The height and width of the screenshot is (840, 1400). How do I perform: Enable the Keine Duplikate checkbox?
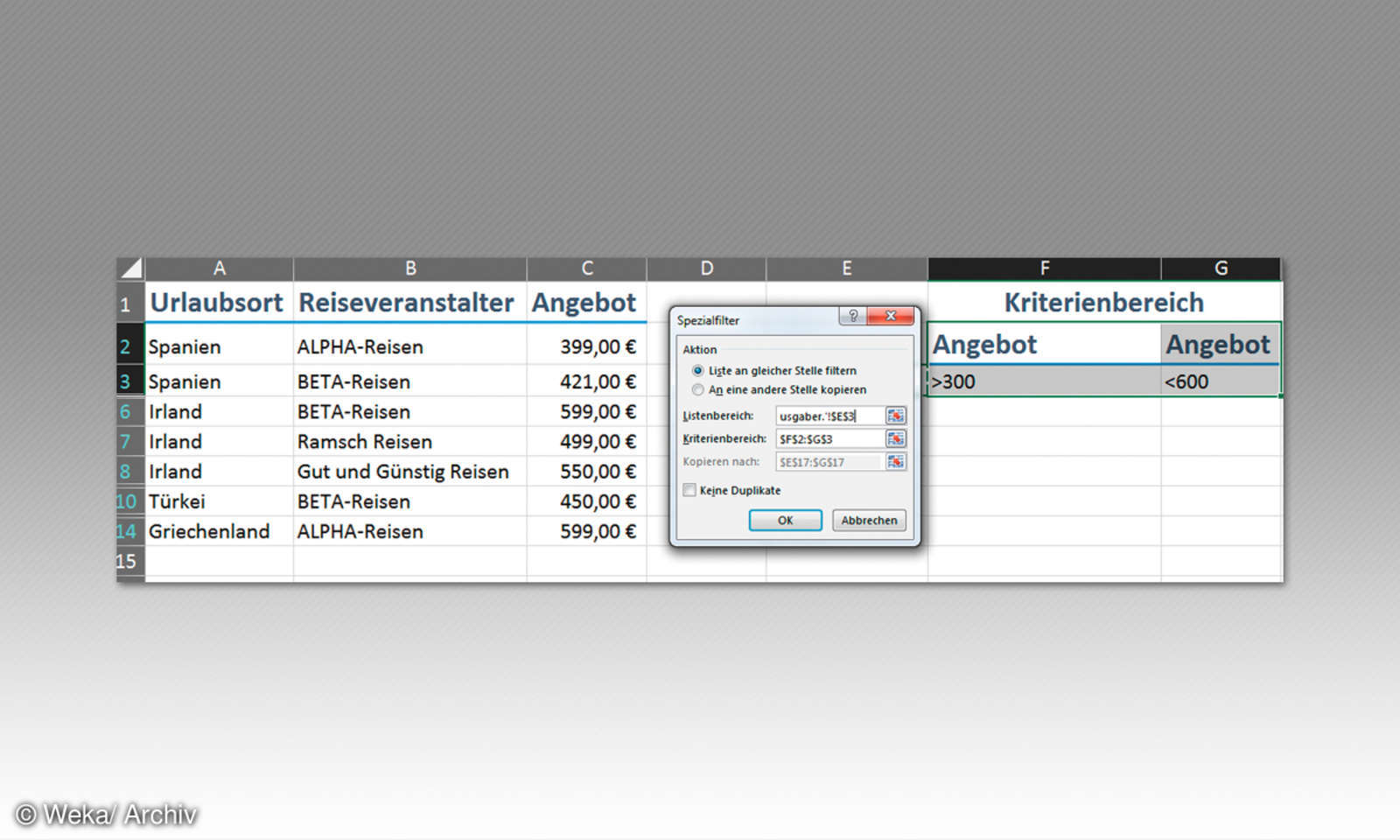(x=689, y=491)
